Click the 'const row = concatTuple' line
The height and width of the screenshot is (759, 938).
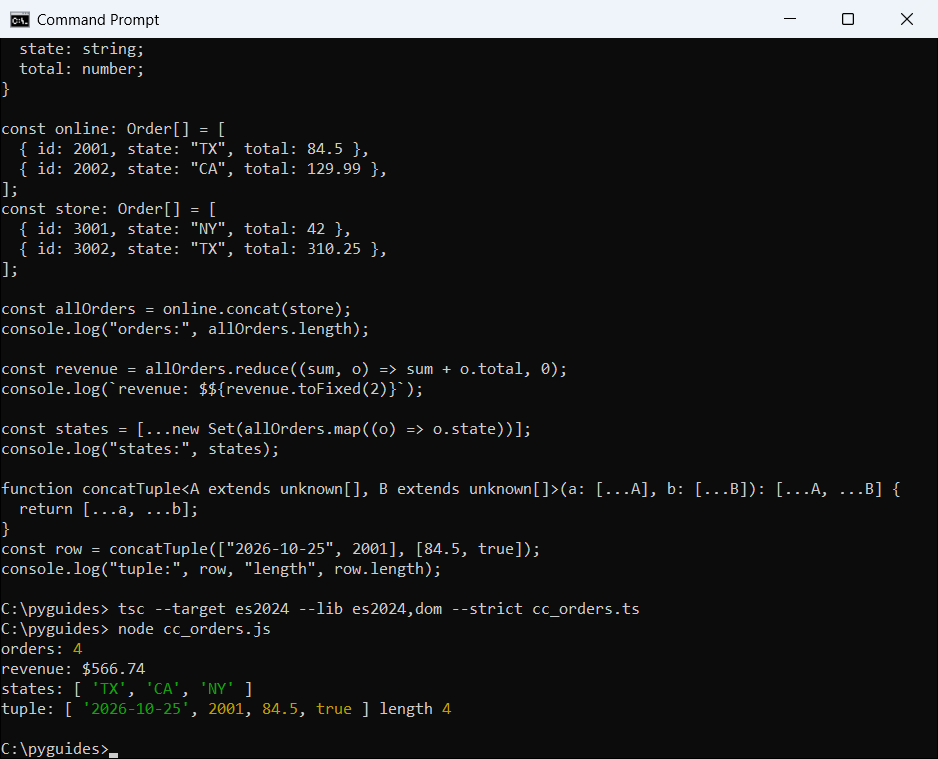(270, 549)
